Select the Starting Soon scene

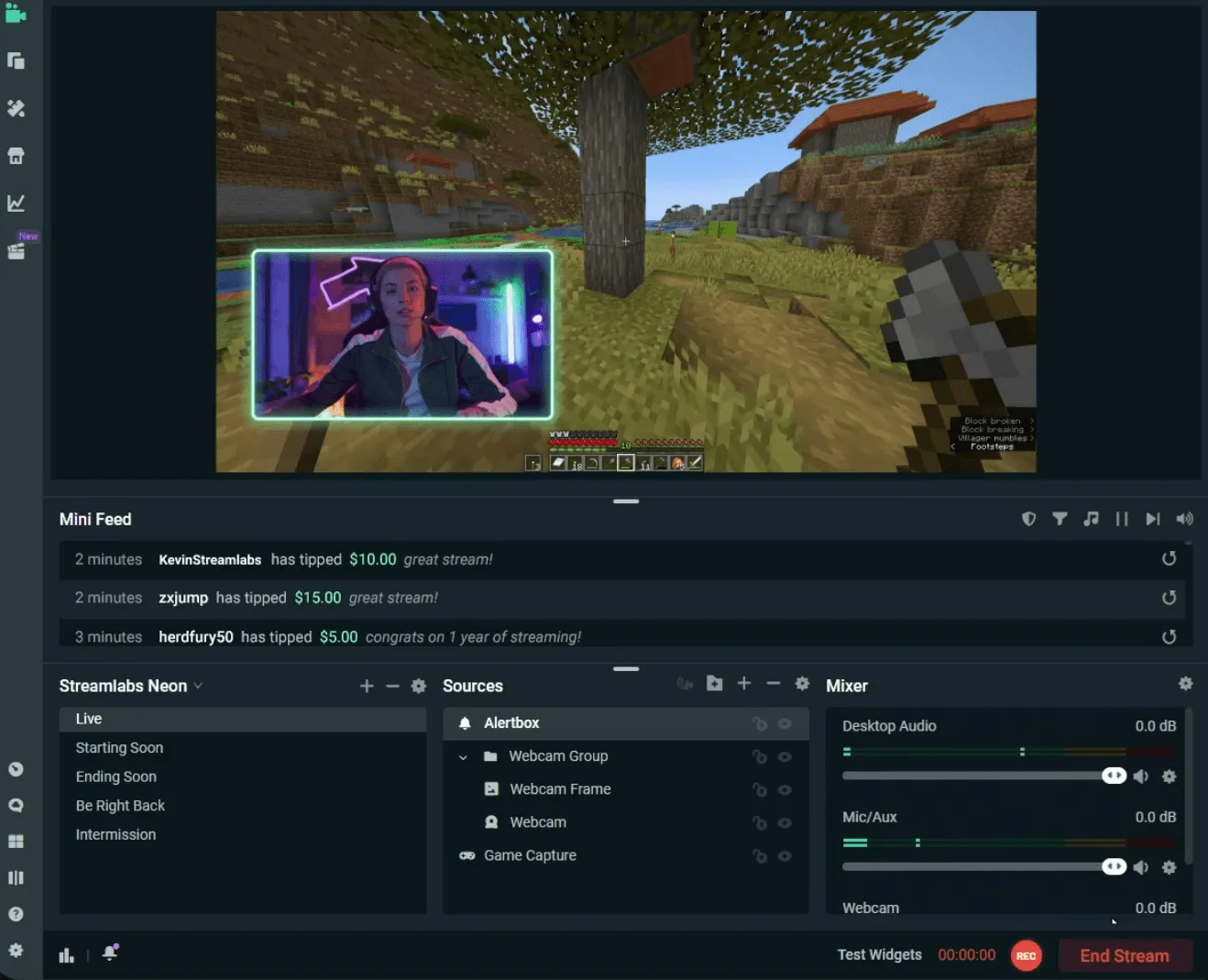243,748
